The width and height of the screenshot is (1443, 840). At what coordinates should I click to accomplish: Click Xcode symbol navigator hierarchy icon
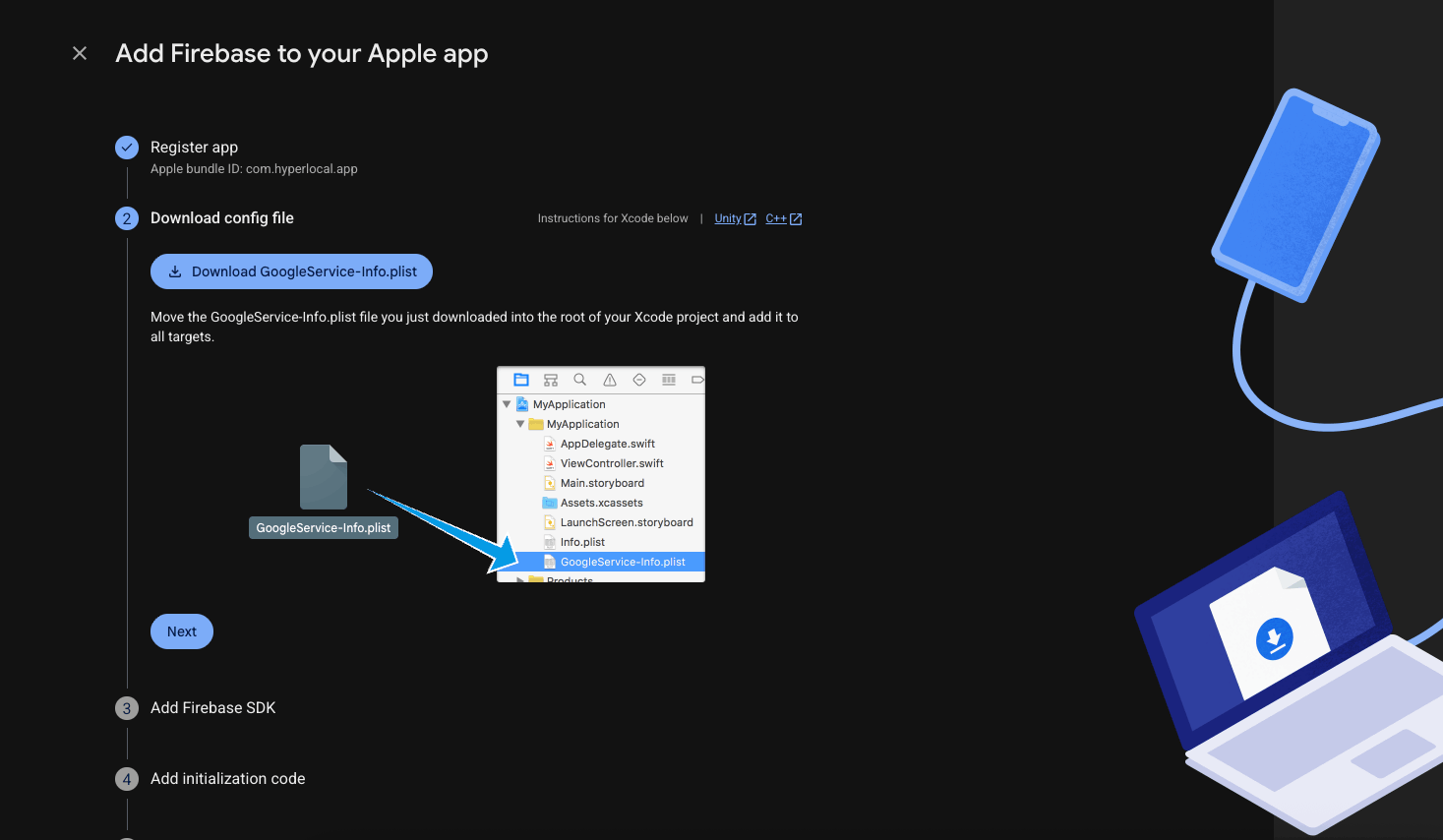pos(551,380)
